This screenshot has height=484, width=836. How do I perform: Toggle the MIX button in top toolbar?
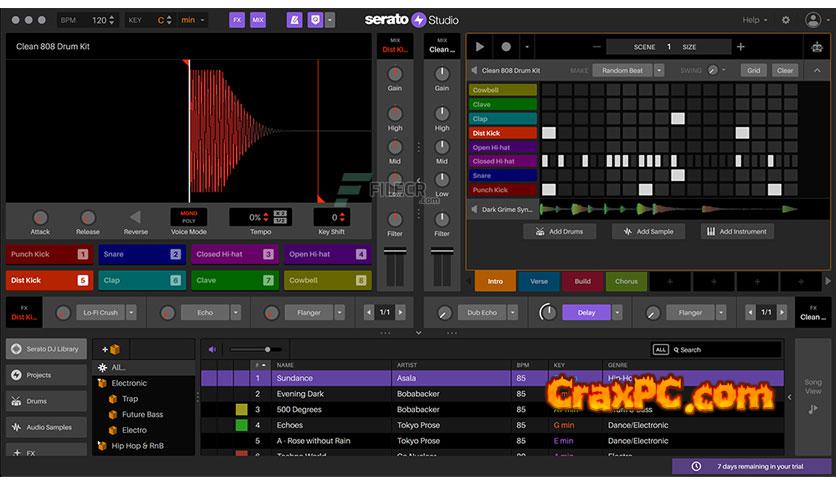(x=258, y=20)
